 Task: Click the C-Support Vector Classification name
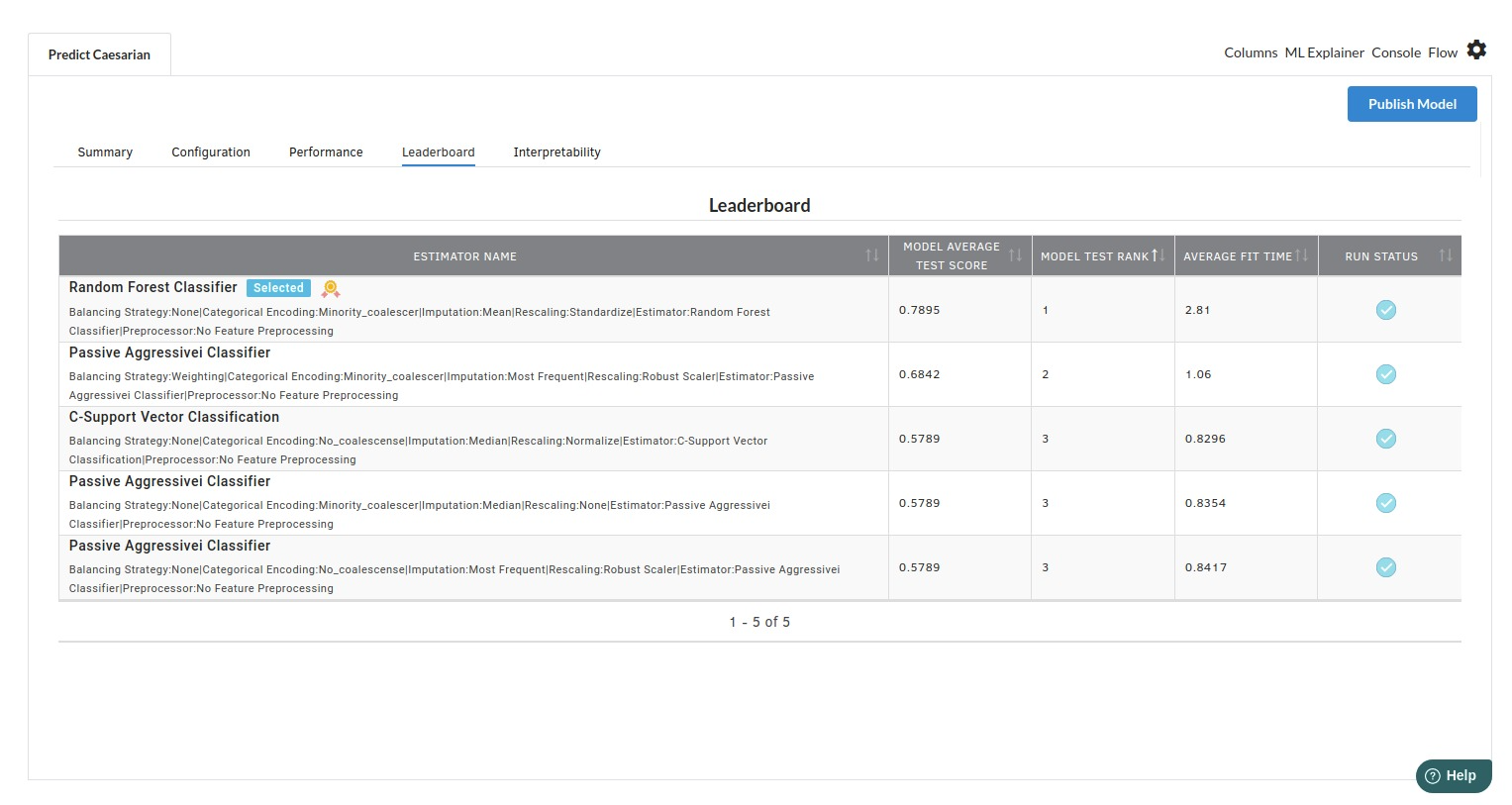[174, 417]
